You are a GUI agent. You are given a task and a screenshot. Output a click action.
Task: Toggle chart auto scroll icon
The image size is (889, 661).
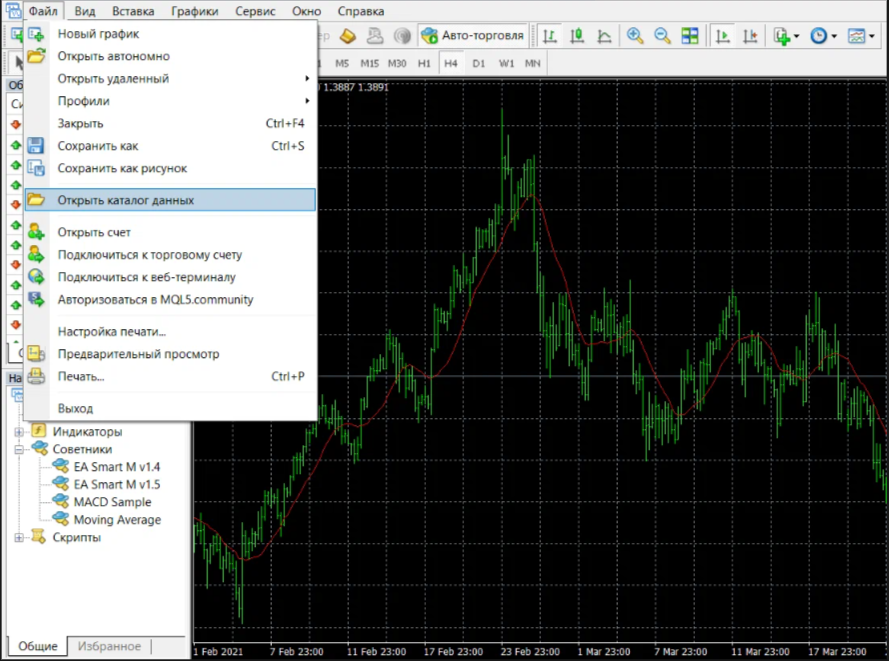tap(722, 36)
